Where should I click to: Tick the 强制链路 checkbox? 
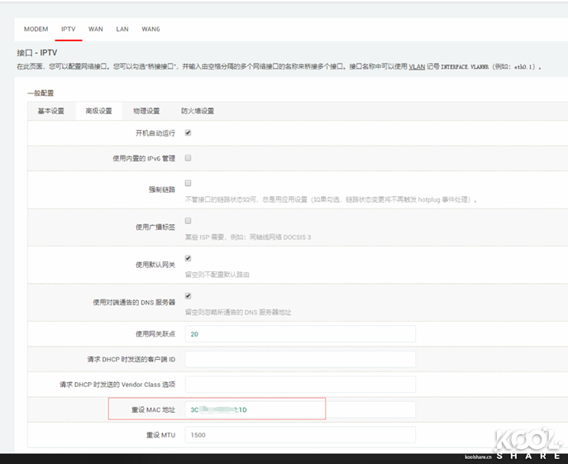(x=188, y=183)
